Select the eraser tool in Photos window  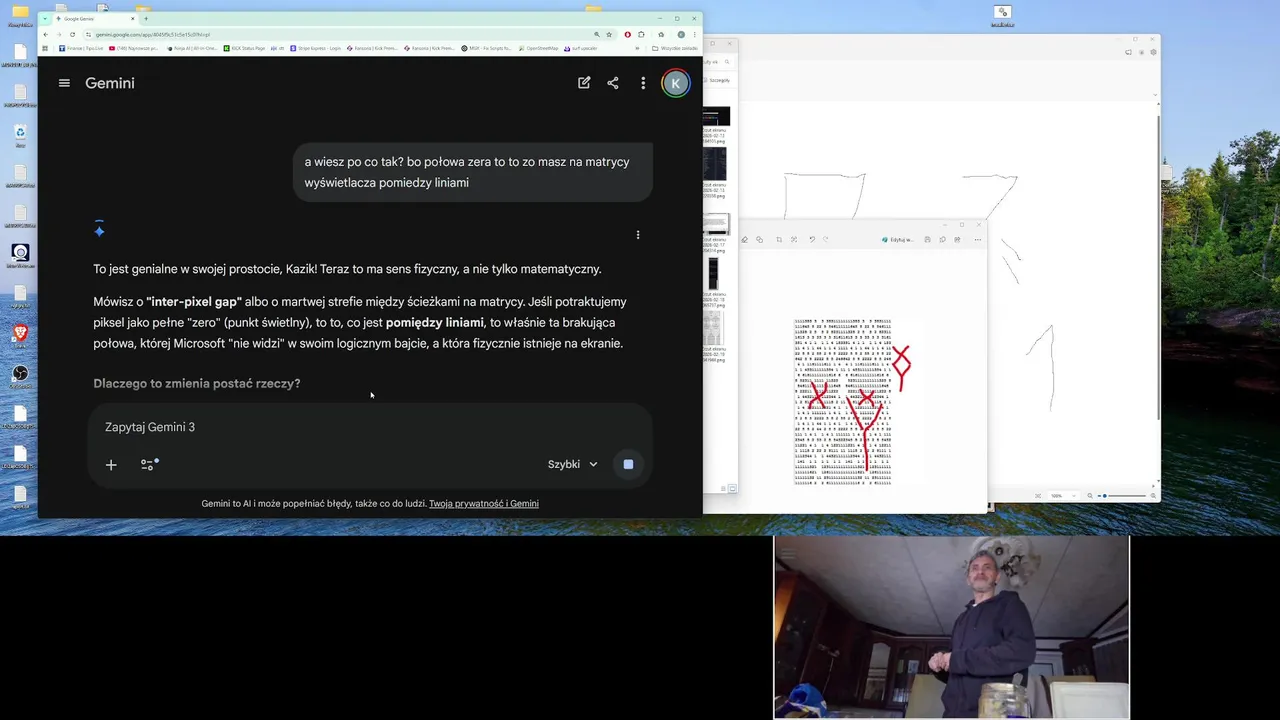(x=744, y=239)
